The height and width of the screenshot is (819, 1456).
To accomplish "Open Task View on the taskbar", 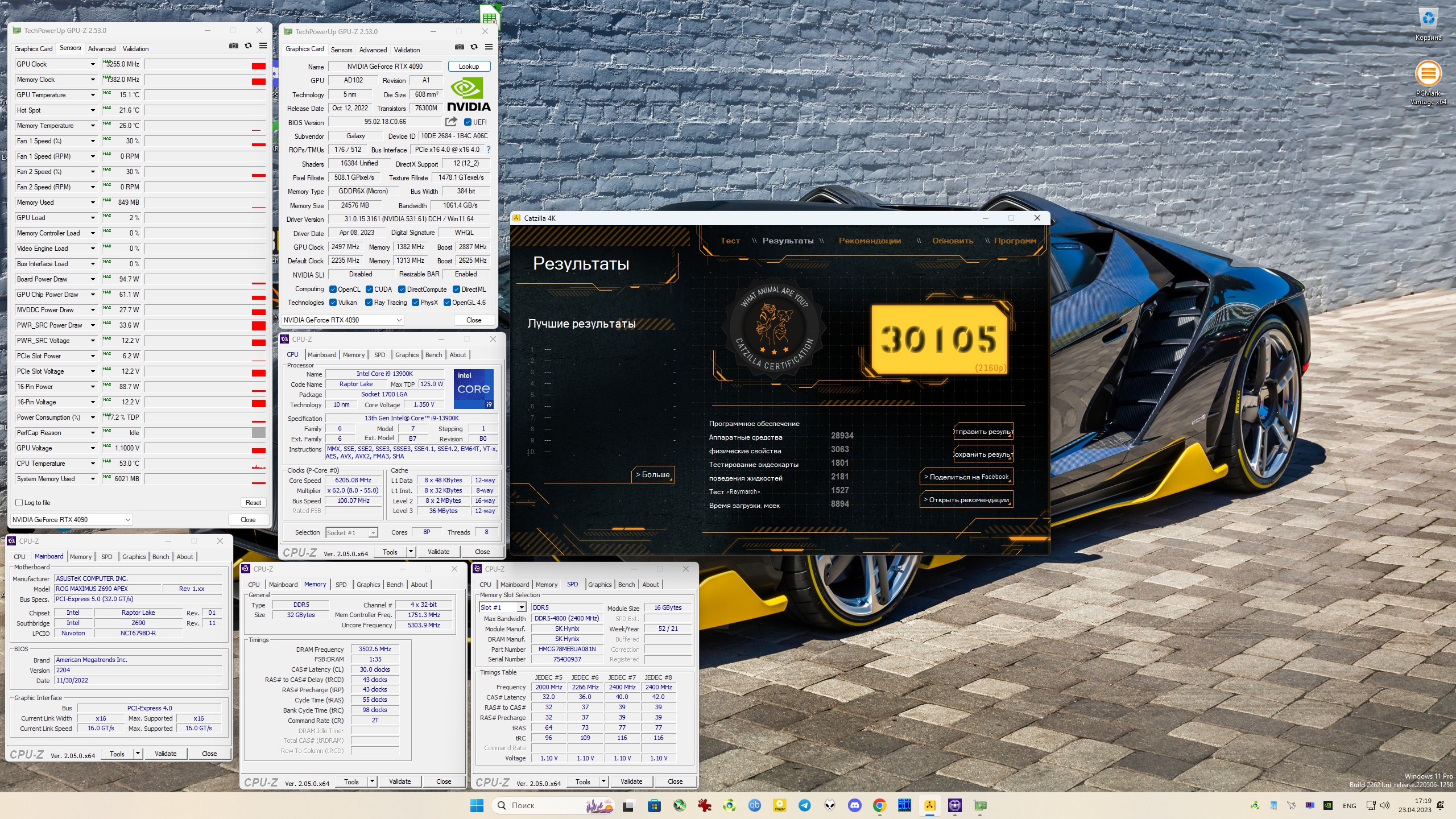I will pos(628,805).
